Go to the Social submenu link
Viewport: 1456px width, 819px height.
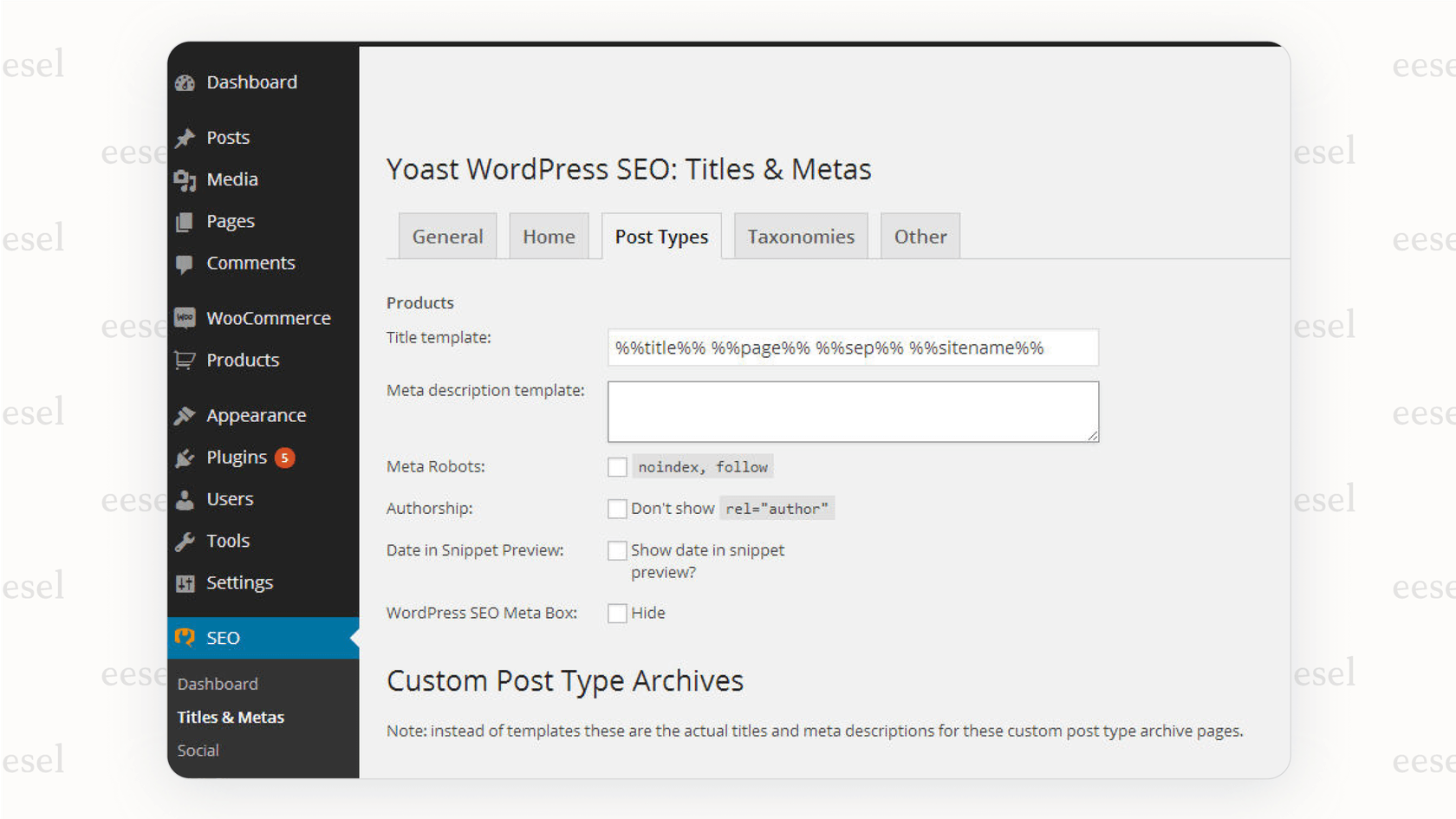[x=198, y=751]
